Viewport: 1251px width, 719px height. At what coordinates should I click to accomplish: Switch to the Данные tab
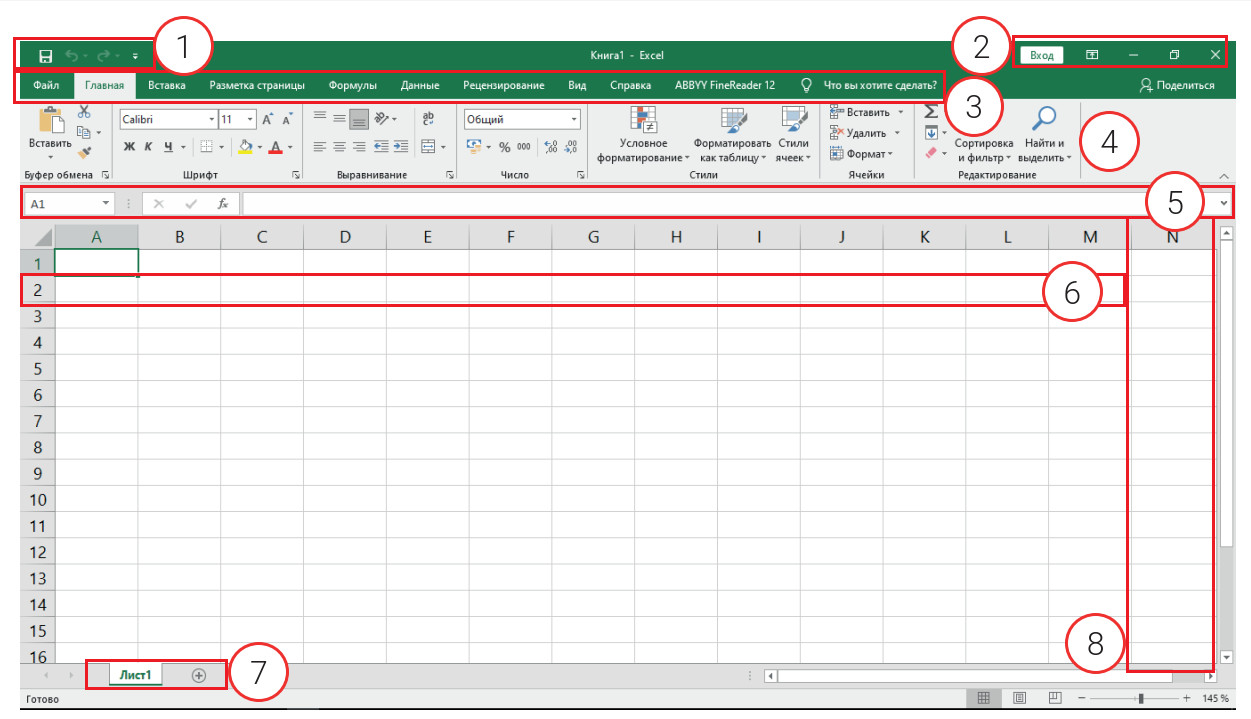(420, 85)
